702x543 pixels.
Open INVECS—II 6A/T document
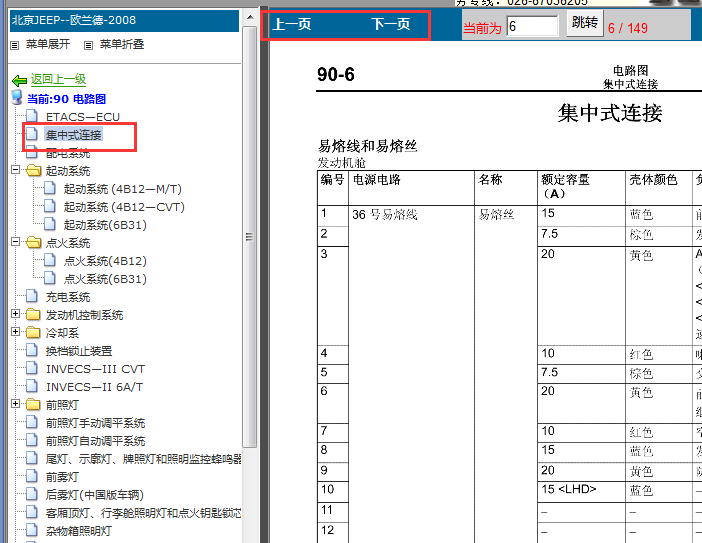tap(94, 387)
